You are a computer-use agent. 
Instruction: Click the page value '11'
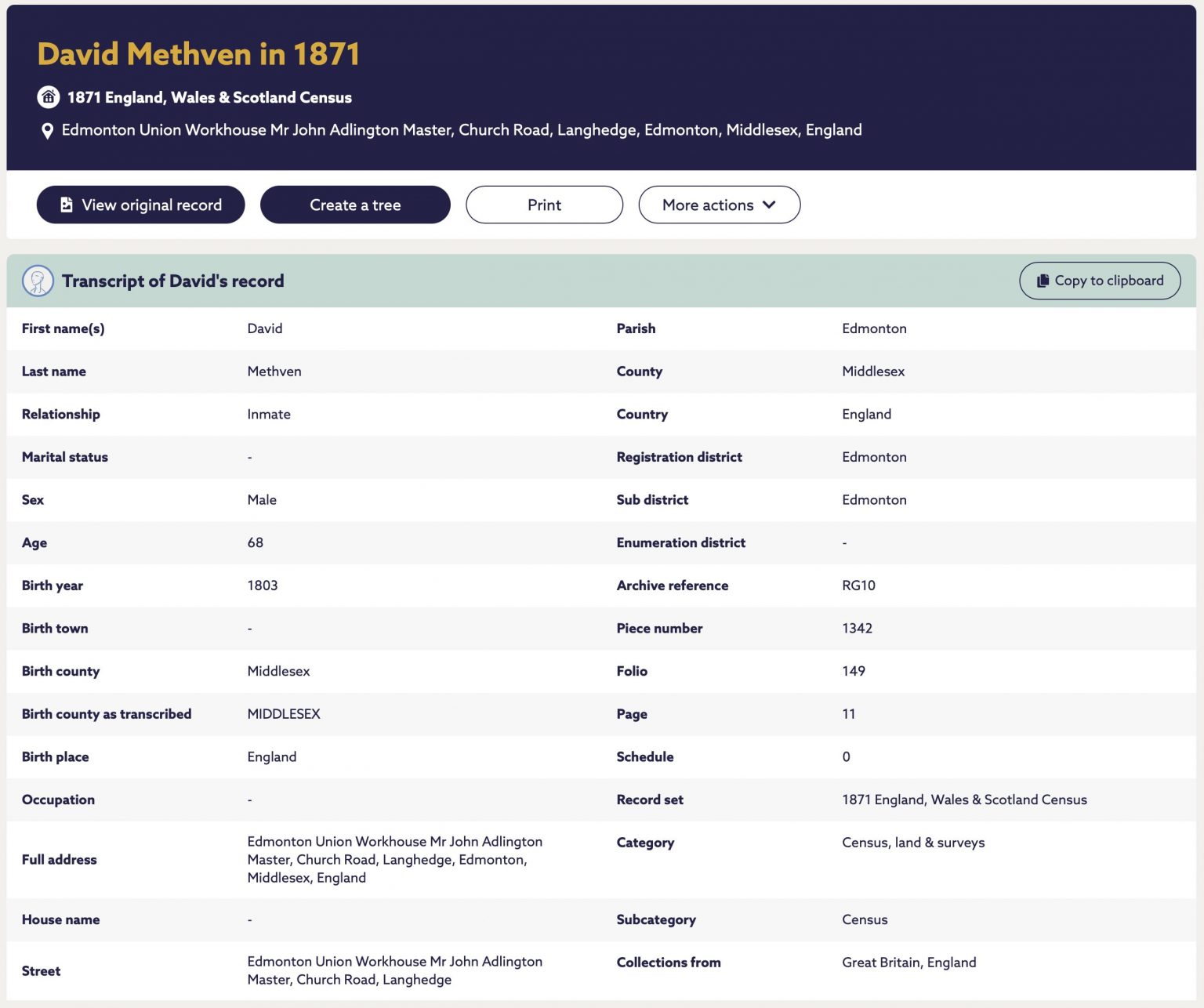pyautogui.click(x=849, y=714)
